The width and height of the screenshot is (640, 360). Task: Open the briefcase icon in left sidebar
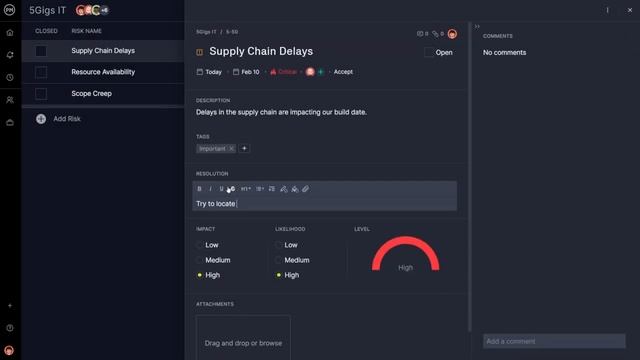pyautogui.click(x=10, y=122)
